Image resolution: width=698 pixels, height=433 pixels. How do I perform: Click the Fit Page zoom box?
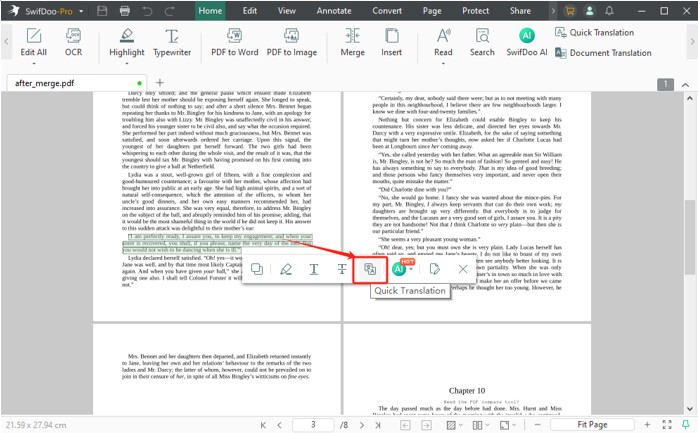pos(592,425)
